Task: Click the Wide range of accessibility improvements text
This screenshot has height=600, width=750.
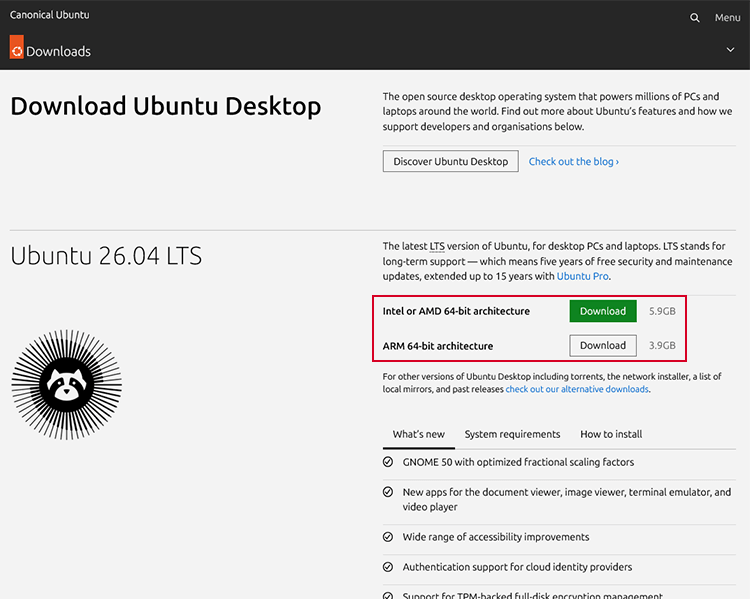Action: coord(496,537)
